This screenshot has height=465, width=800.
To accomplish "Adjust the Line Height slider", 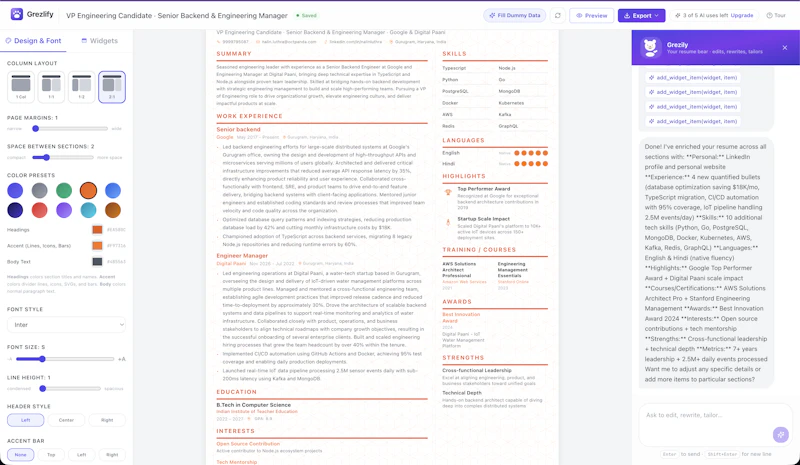I will pos(68,388).
